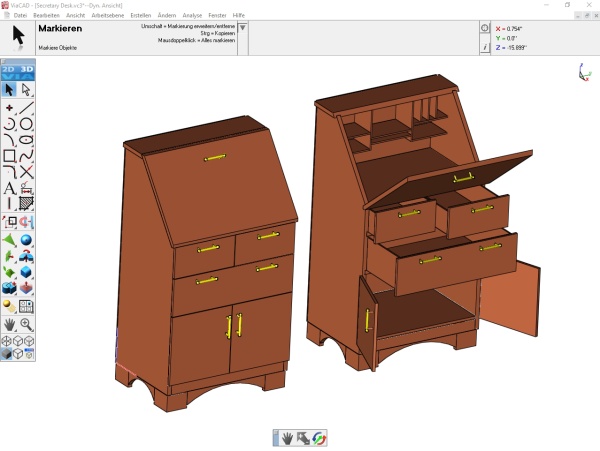Expand the prompt bar dropdown triangle

(243, 28)
